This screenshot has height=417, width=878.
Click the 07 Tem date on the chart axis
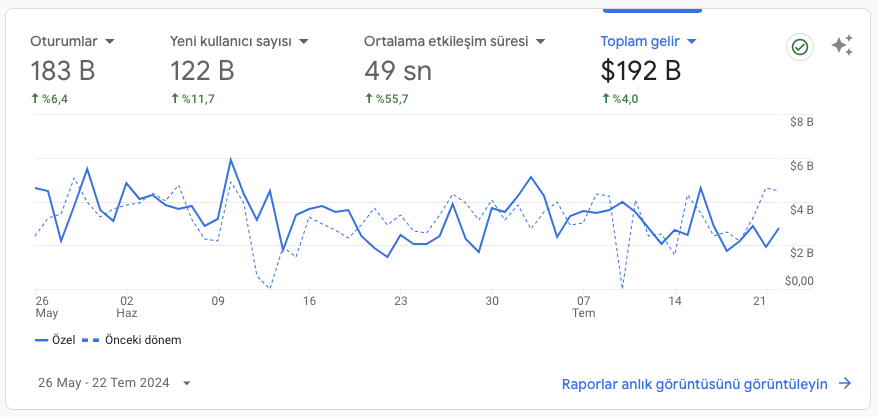(x=584, y=299)
